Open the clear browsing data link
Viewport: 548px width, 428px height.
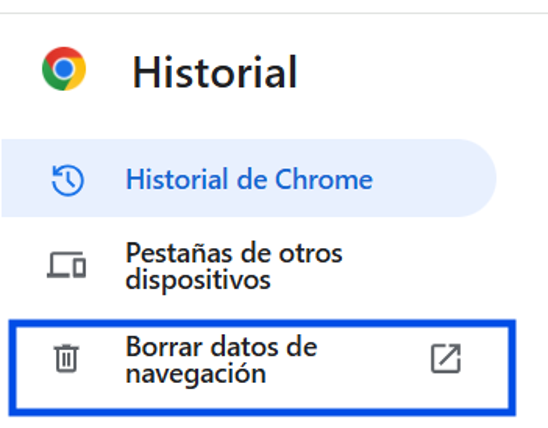click(262, 368)
